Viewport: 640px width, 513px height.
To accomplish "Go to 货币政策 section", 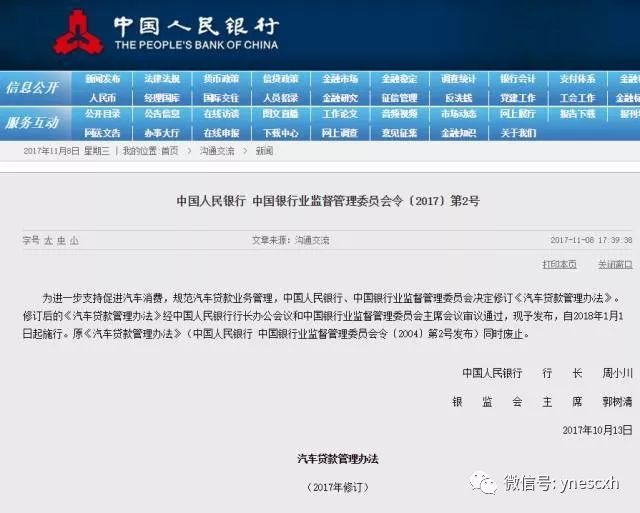I will (221, 79).
